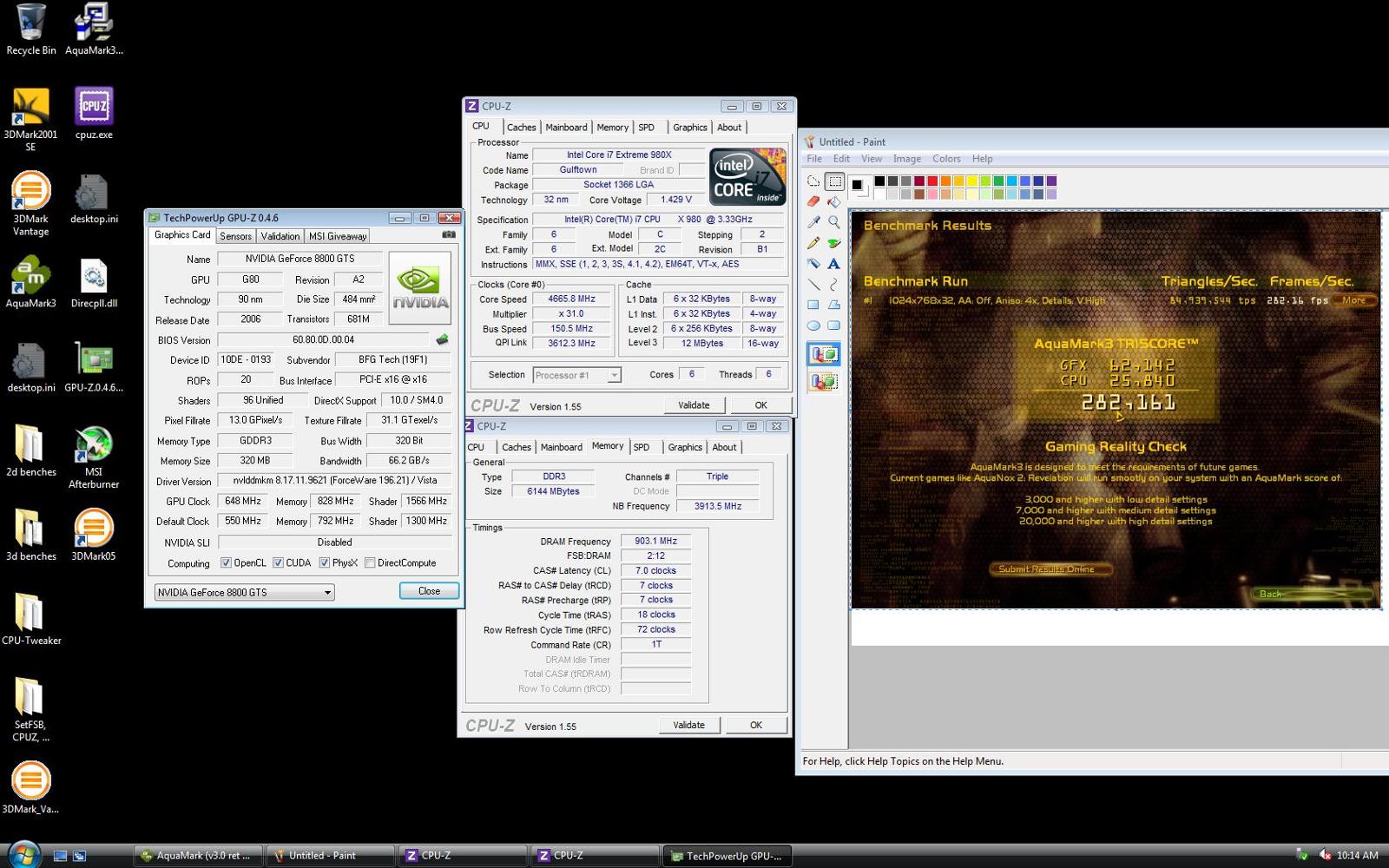Choose the Fill With Color bucket tool
Screen dimensions: 1389x868
pos(834,201)
